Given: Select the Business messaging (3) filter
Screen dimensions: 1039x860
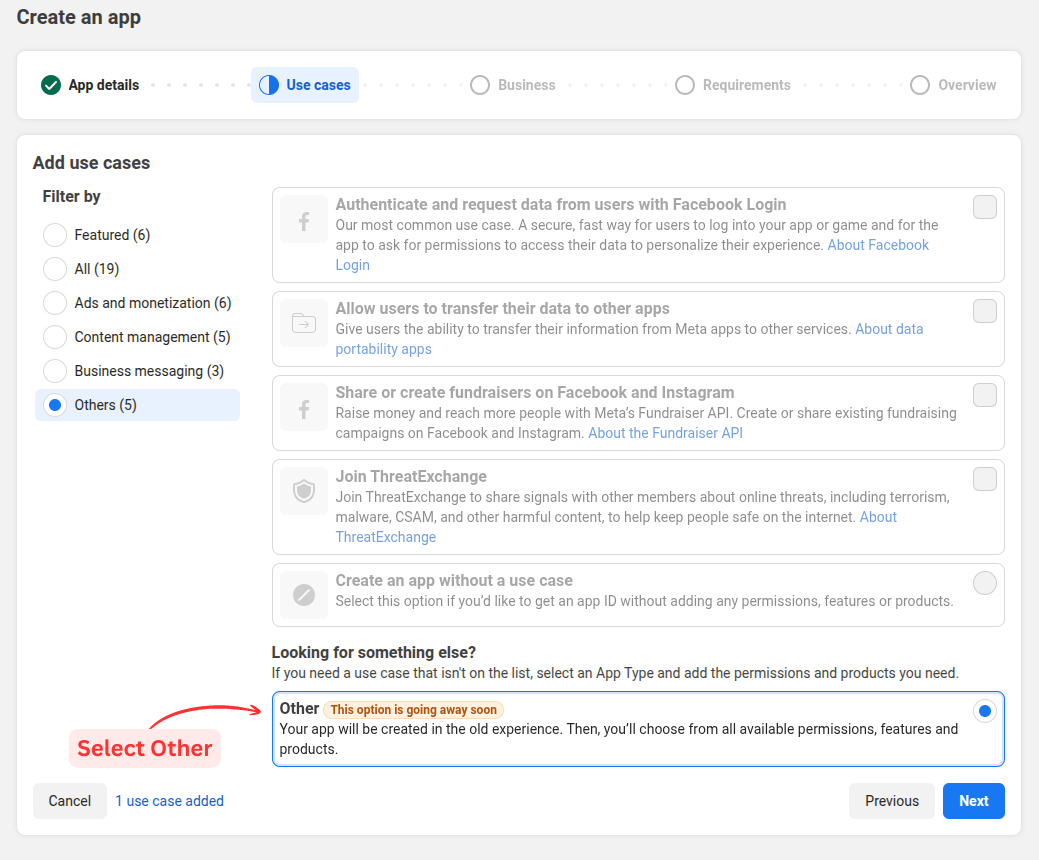Looking at the screenshot, I should 55,371.
